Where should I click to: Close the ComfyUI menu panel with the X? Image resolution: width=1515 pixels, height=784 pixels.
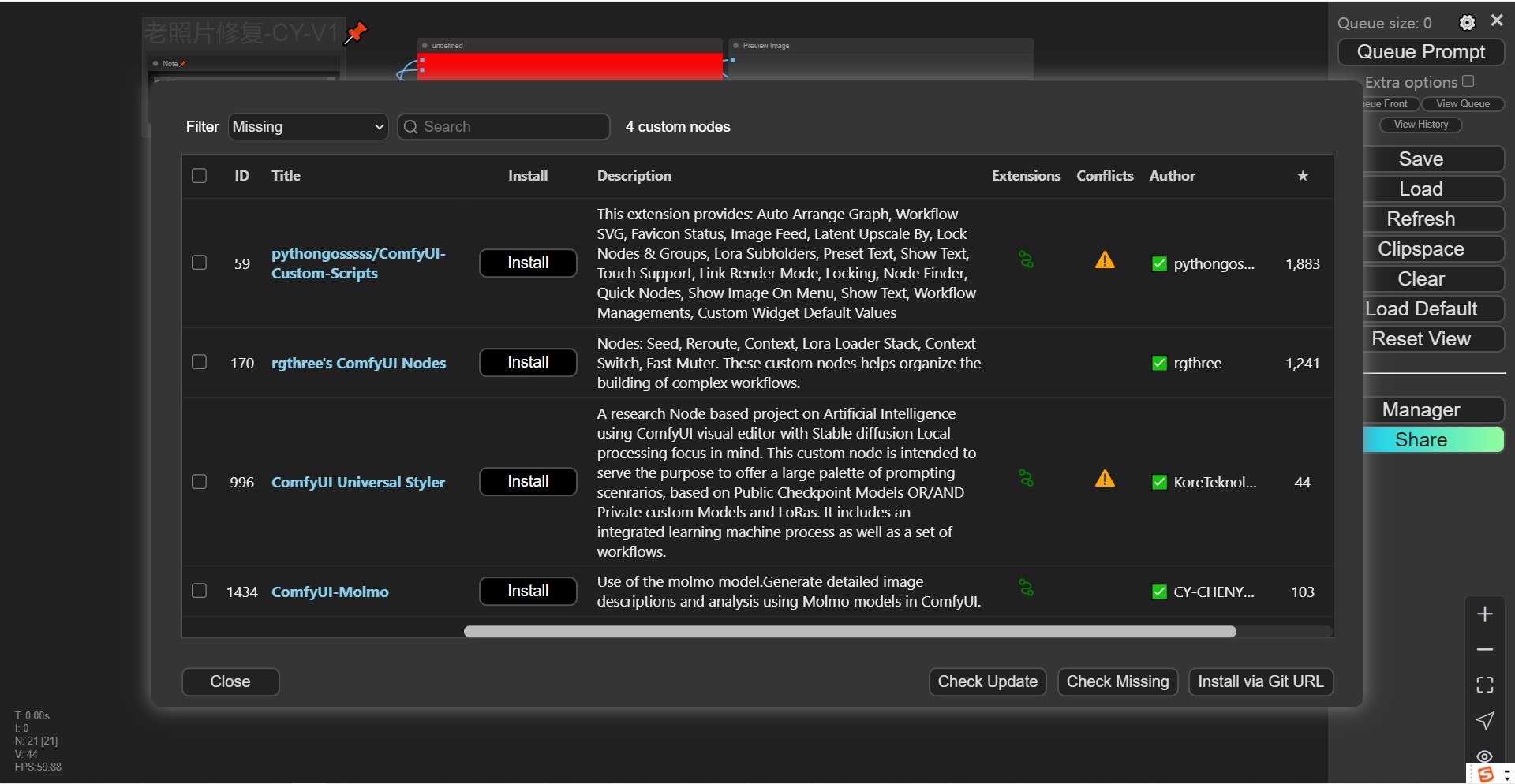1497,21
